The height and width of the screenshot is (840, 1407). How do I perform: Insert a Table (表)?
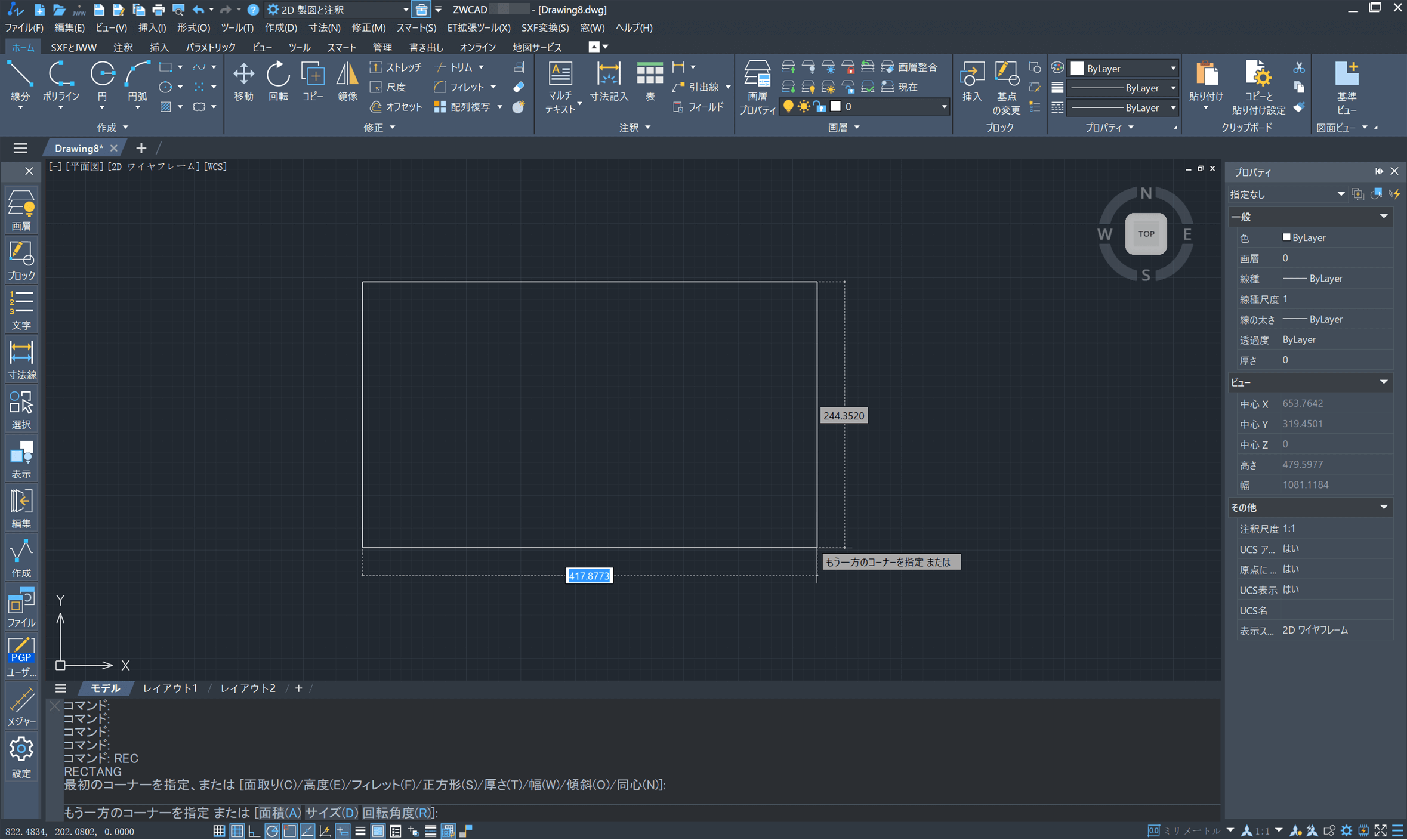(650, 81)
